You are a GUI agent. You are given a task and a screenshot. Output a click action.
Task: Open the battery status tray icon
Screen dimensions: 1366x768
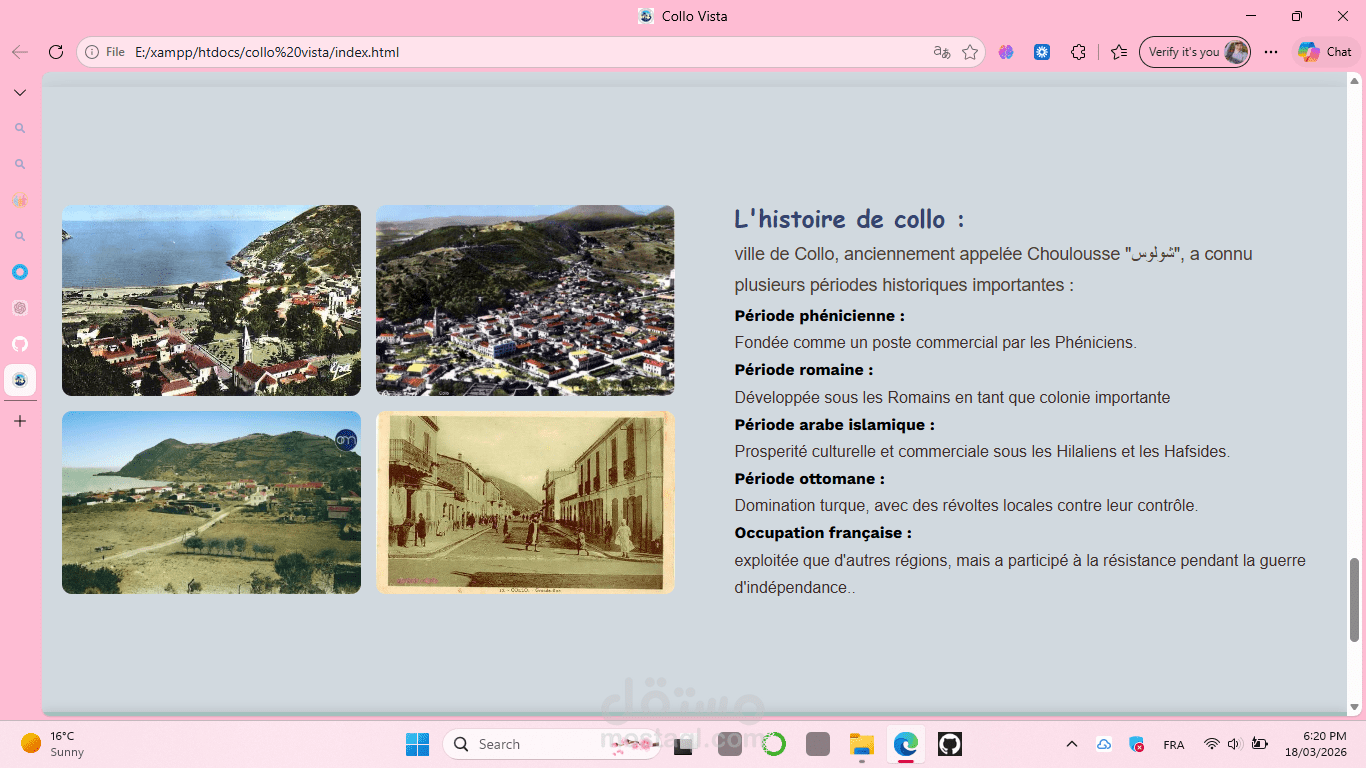tap(1260, 744)
